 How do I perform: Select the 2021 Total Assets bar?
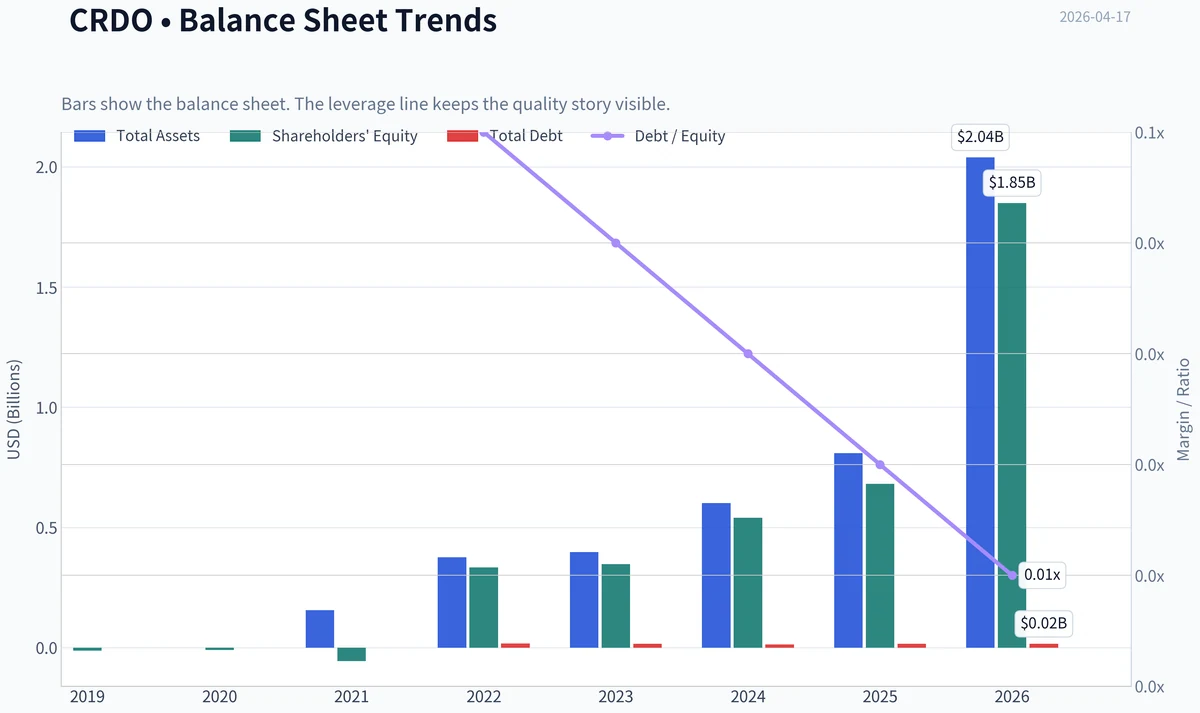click(320, 629)
